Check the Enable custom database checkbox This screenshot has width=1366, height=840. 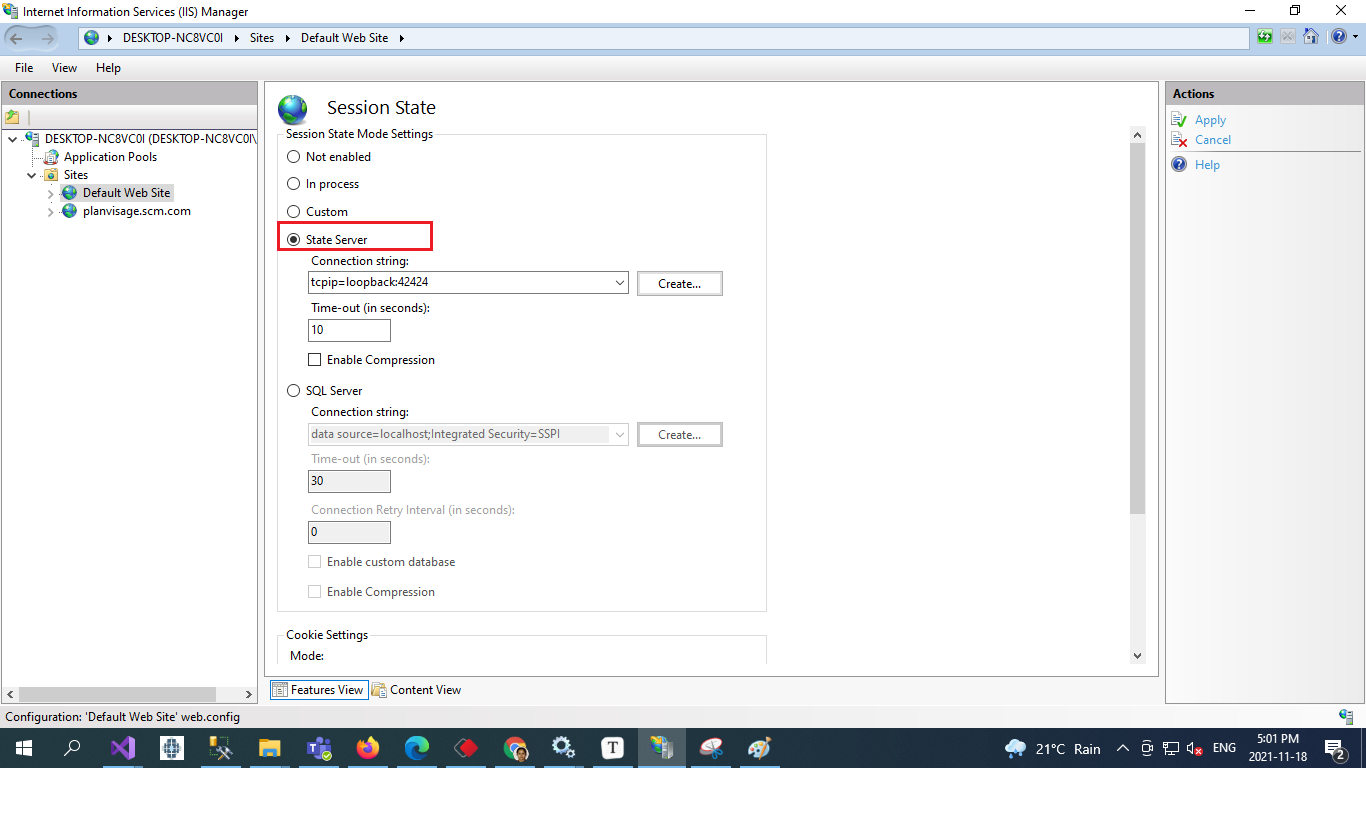pyautogui.click(x=315, y=562)
